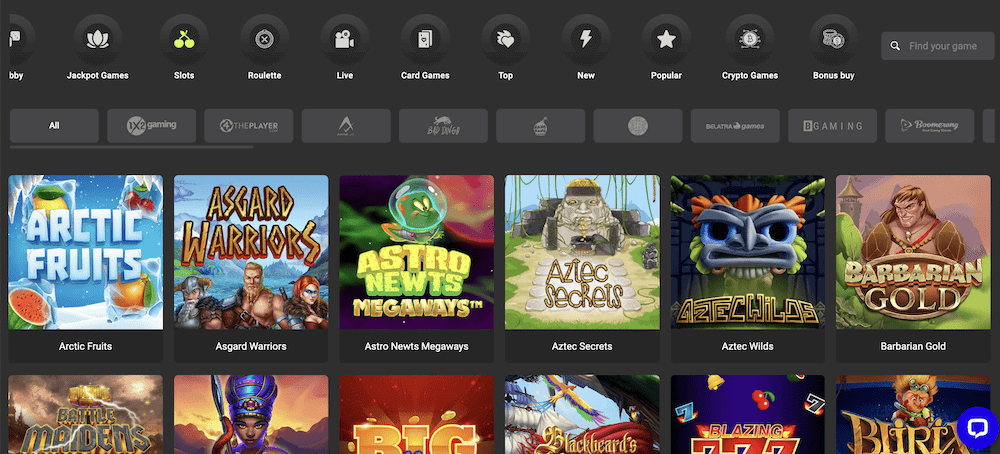The image size is (1000, 454).
Task: Select the Slots cherry icon
Action: click(x=184, y=39)
